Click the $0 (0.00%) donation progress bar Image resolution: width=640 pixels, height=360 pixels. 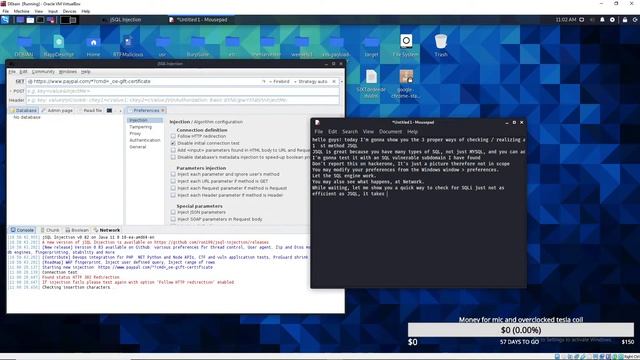tap(521, 330)
